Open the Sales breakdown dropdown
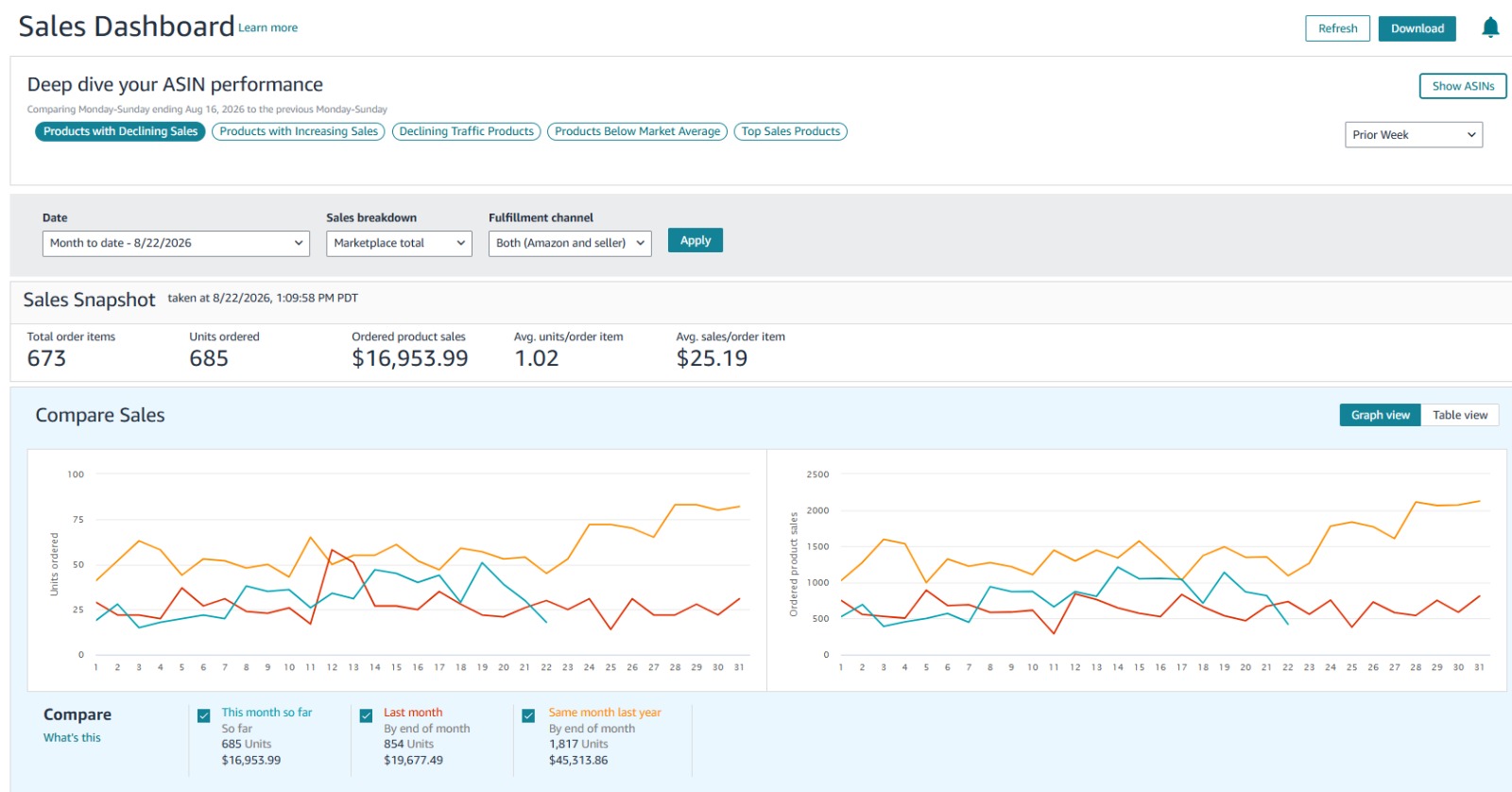1512x792 pixels. pyautogui.click(x=399, y=243)
